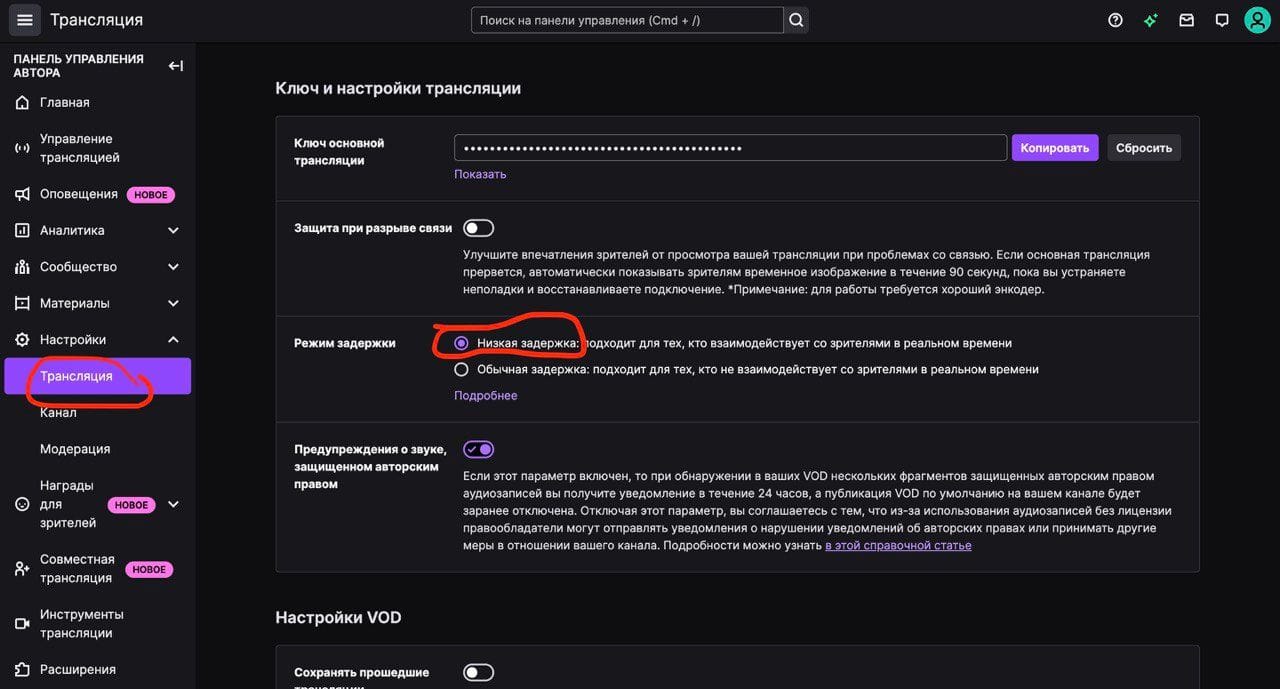Expand the Аналитика sidebar section
1280x689 pixels.
tap(173, 230)
